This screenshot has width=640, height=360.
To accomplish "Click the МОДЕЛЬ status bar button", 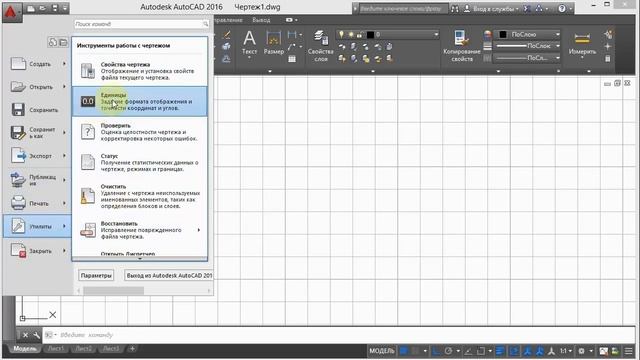I will click(x=382, y=351).
